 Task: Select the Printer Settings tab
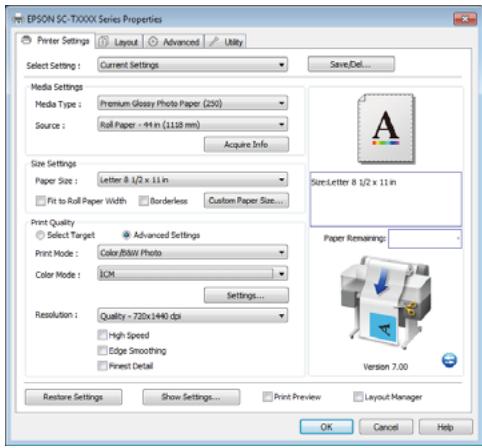tap(55, 41)
